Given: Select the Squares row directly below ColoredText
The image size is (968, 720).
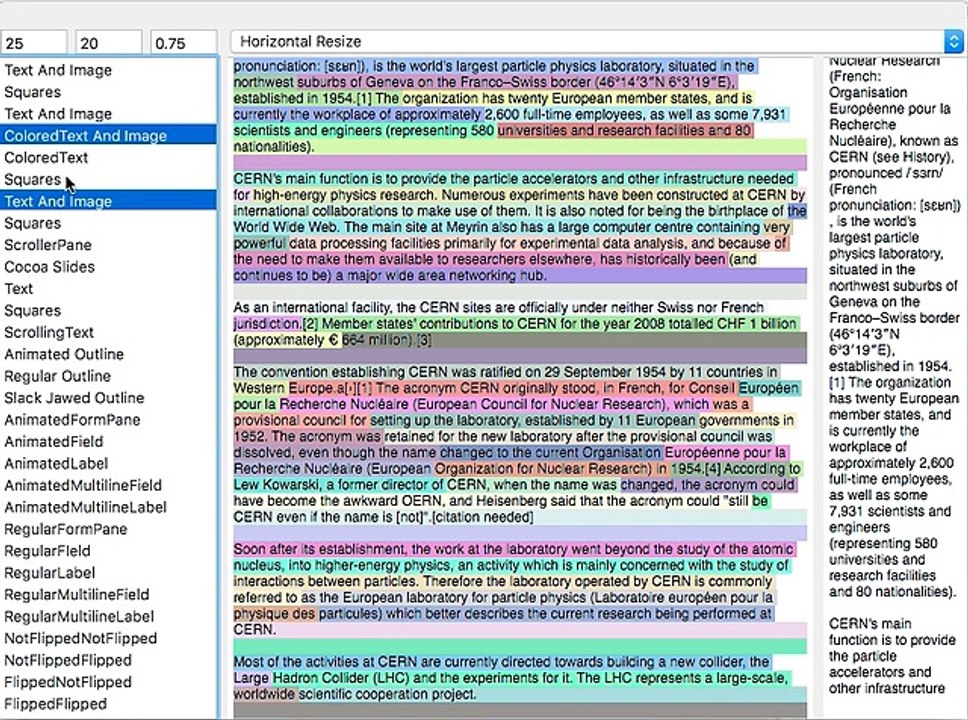Looking at the screenshot, I should click(x=109, y=180).
